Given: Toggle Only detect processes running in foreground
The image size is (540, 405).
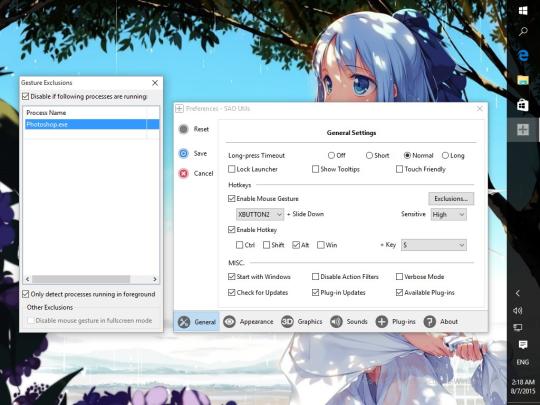Looking at the screenshot, I should click(x=25, y=294).
